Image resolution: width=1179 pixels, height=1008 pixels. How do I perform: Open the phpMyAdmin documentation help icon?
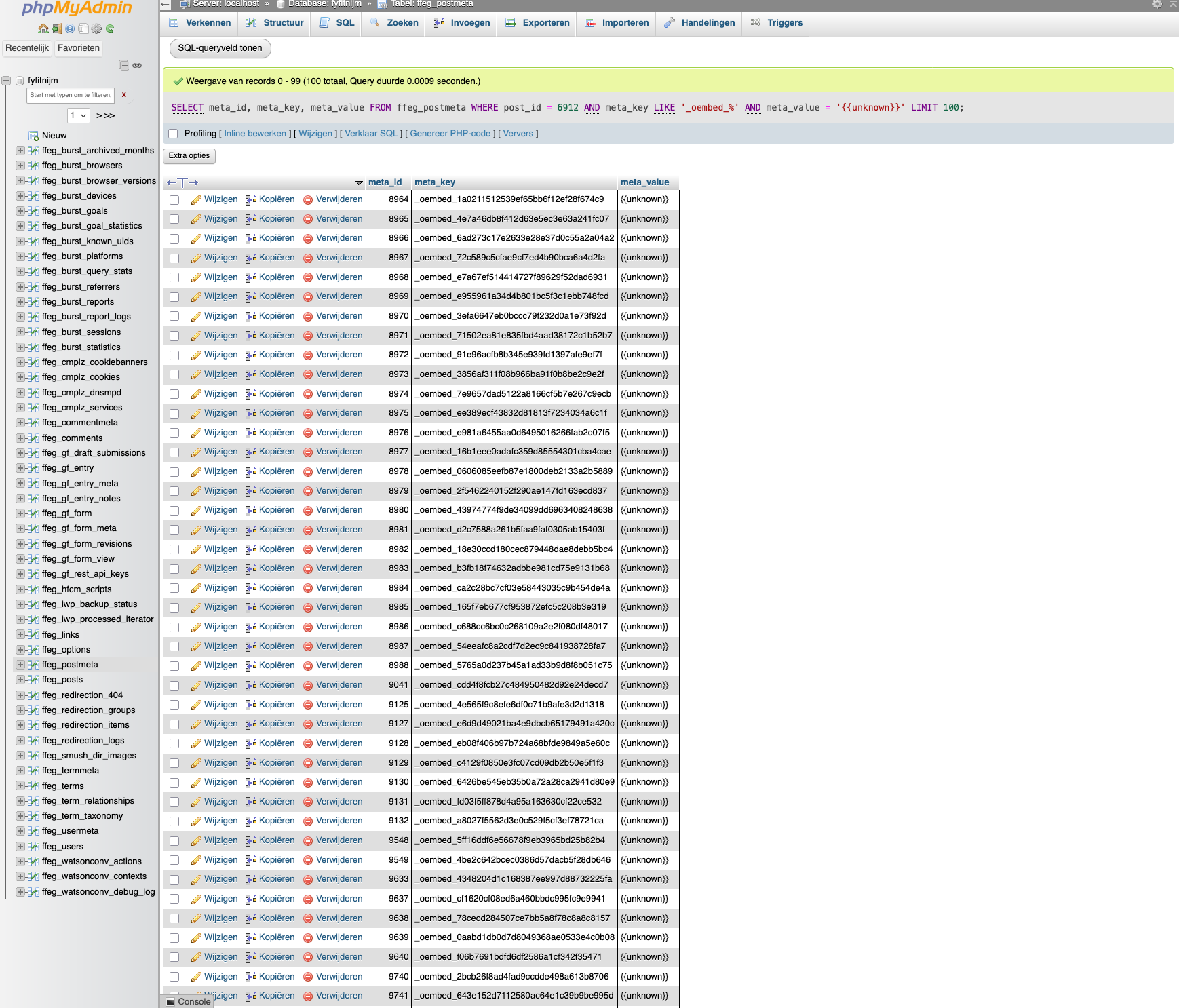[70, 29]
